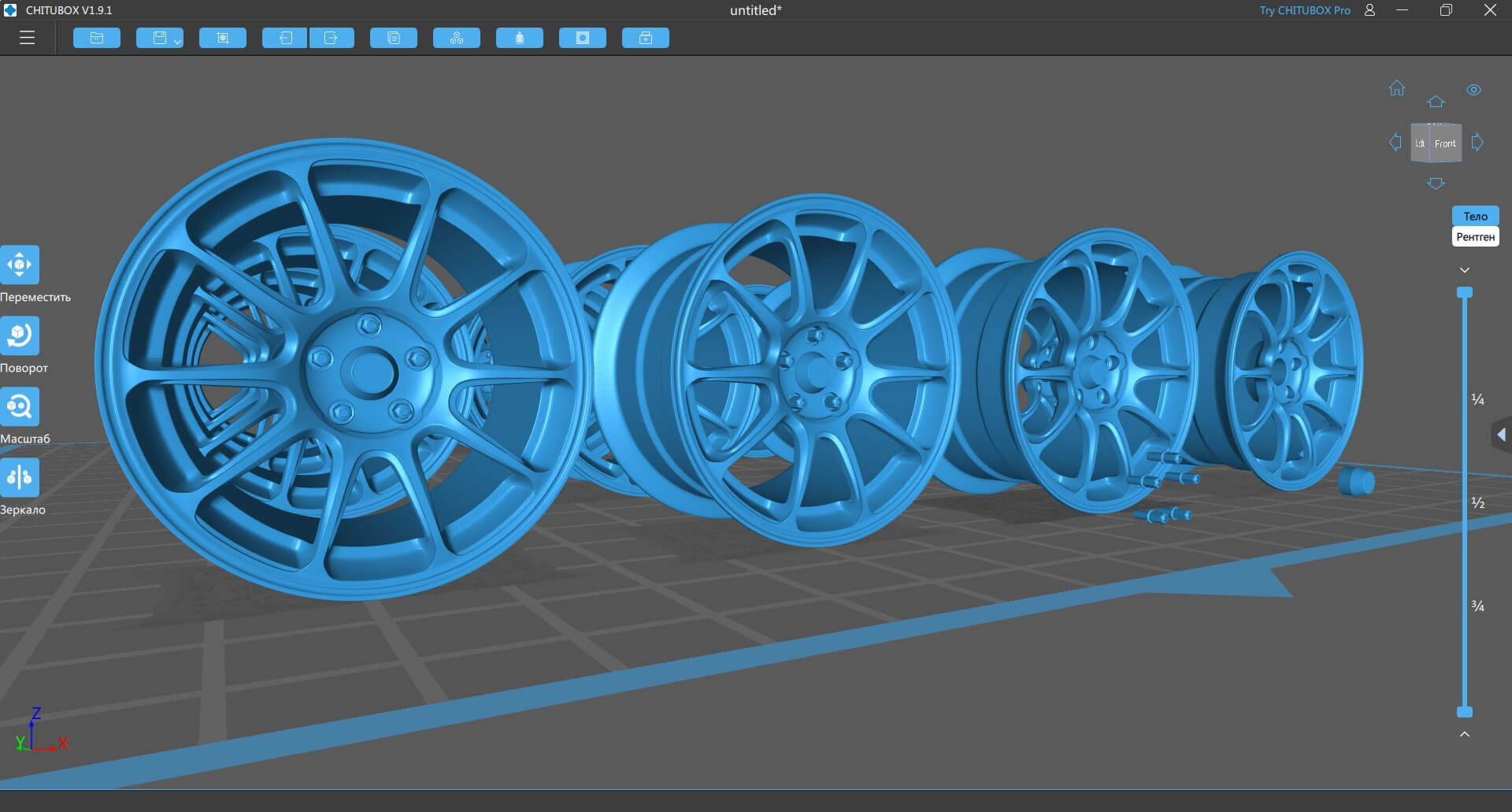The height and width of the screenshot is (812, 1512).
Task: Reset view with the home icon
Action: pyautogui.click(x=1397, y=87)
